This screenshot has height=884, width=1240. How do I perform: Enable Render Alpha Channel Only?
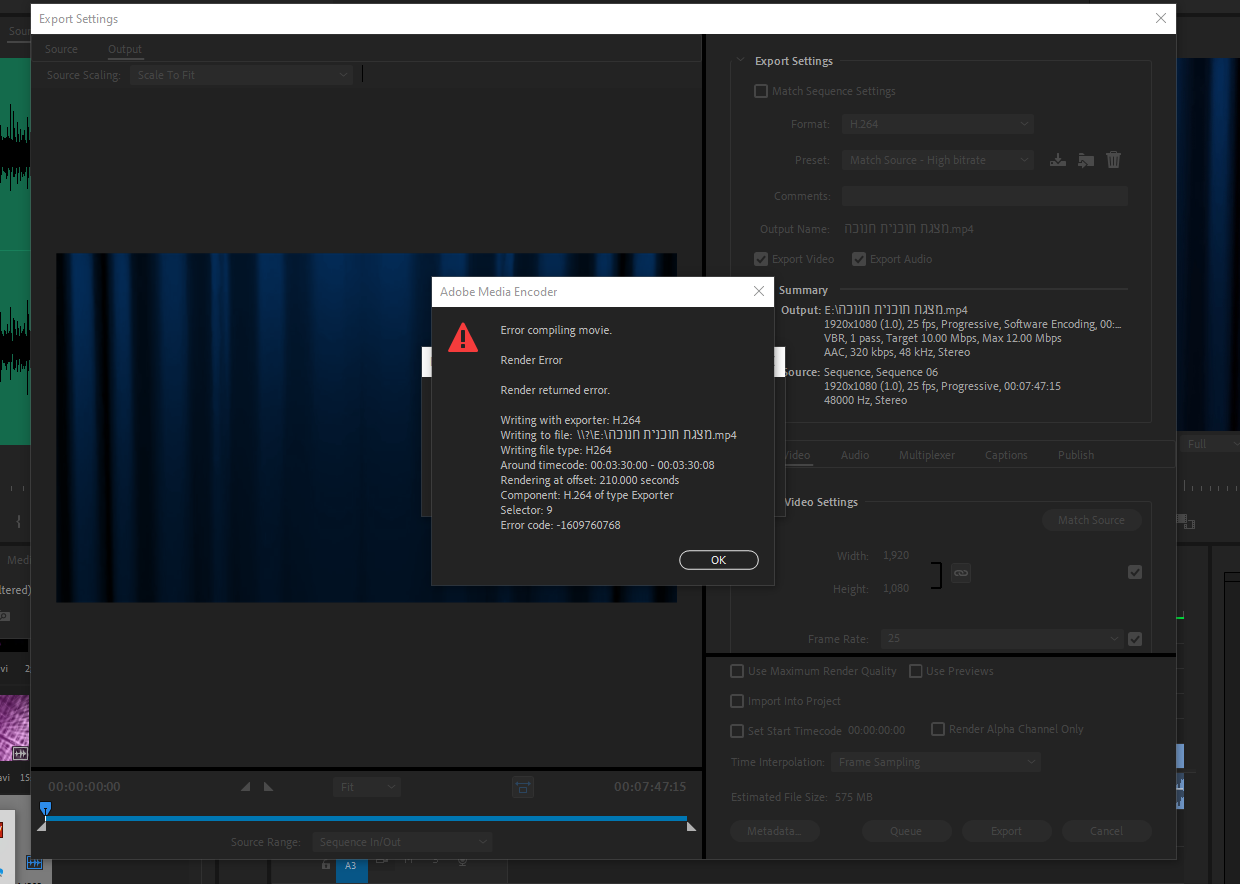point(938,729)
